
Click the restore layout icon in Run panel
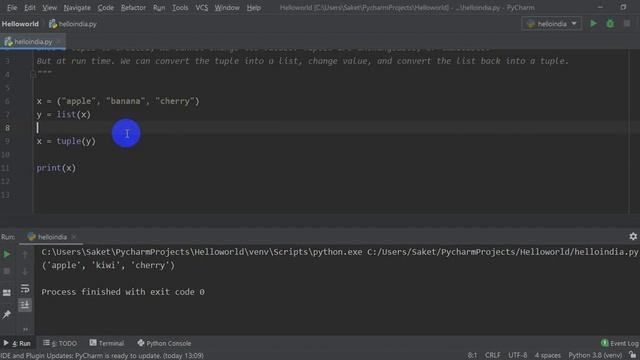pos(7,293)
